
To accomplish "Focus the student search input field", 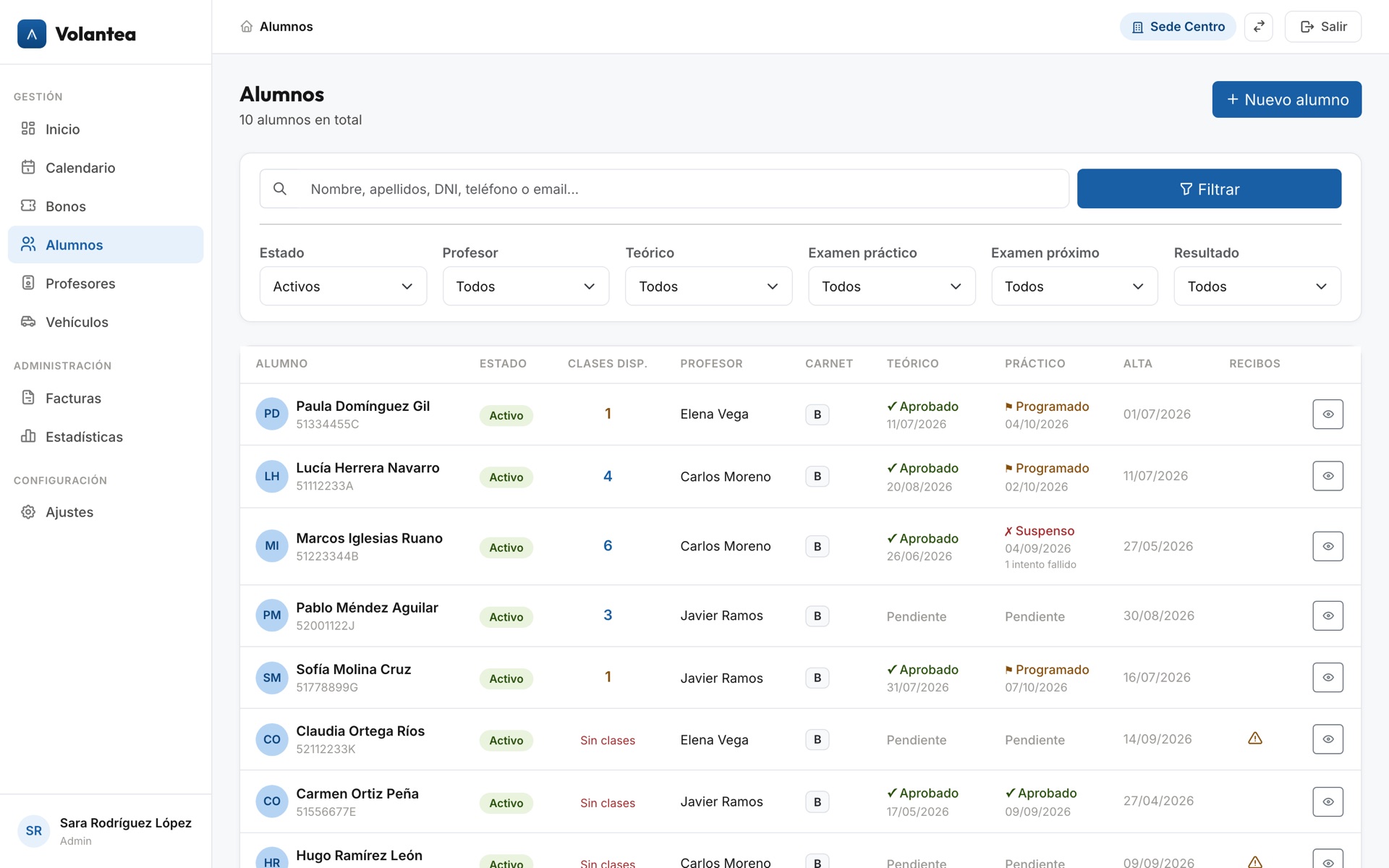I will click(664, 189).
